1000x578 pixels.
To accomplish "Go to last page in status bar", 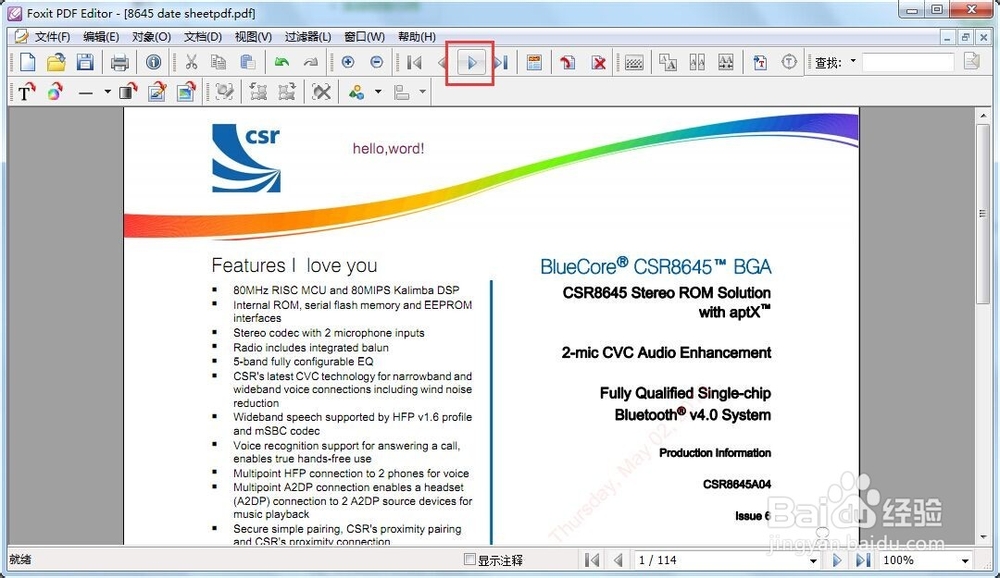I will click(x=862, y=560).
